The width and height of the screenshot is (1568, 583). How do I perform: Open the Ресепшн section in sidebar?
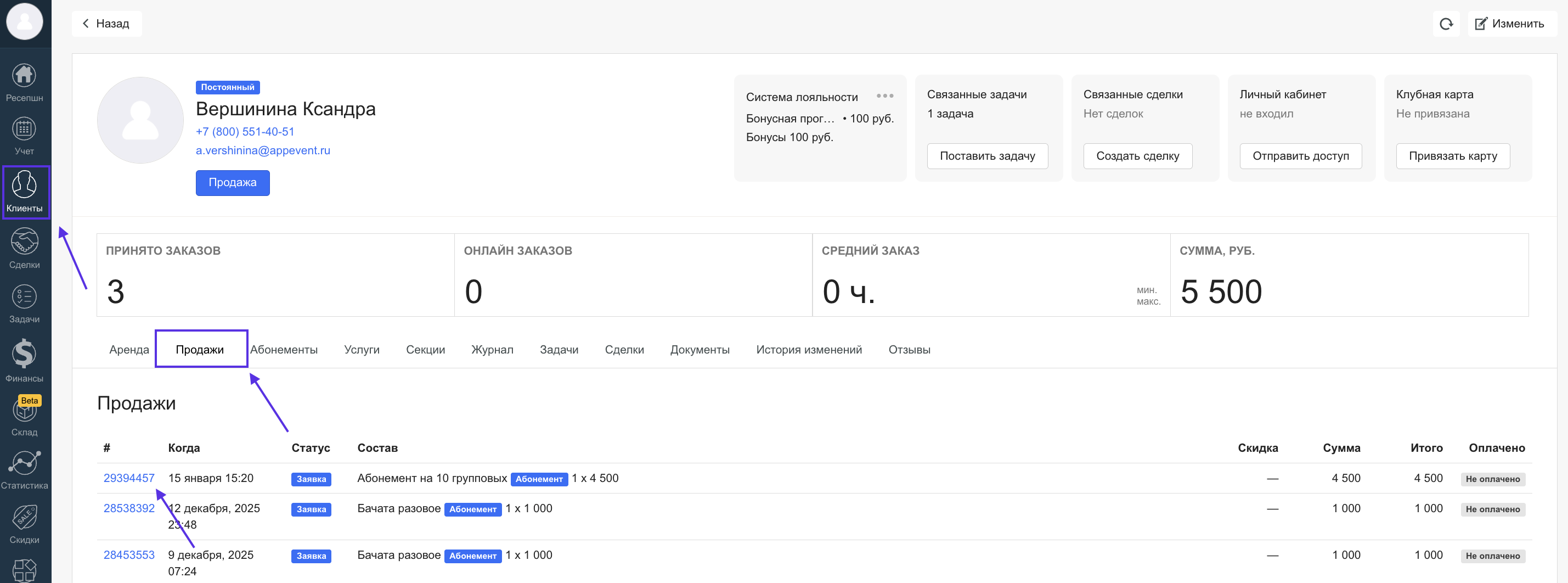[x=24, y=82]
